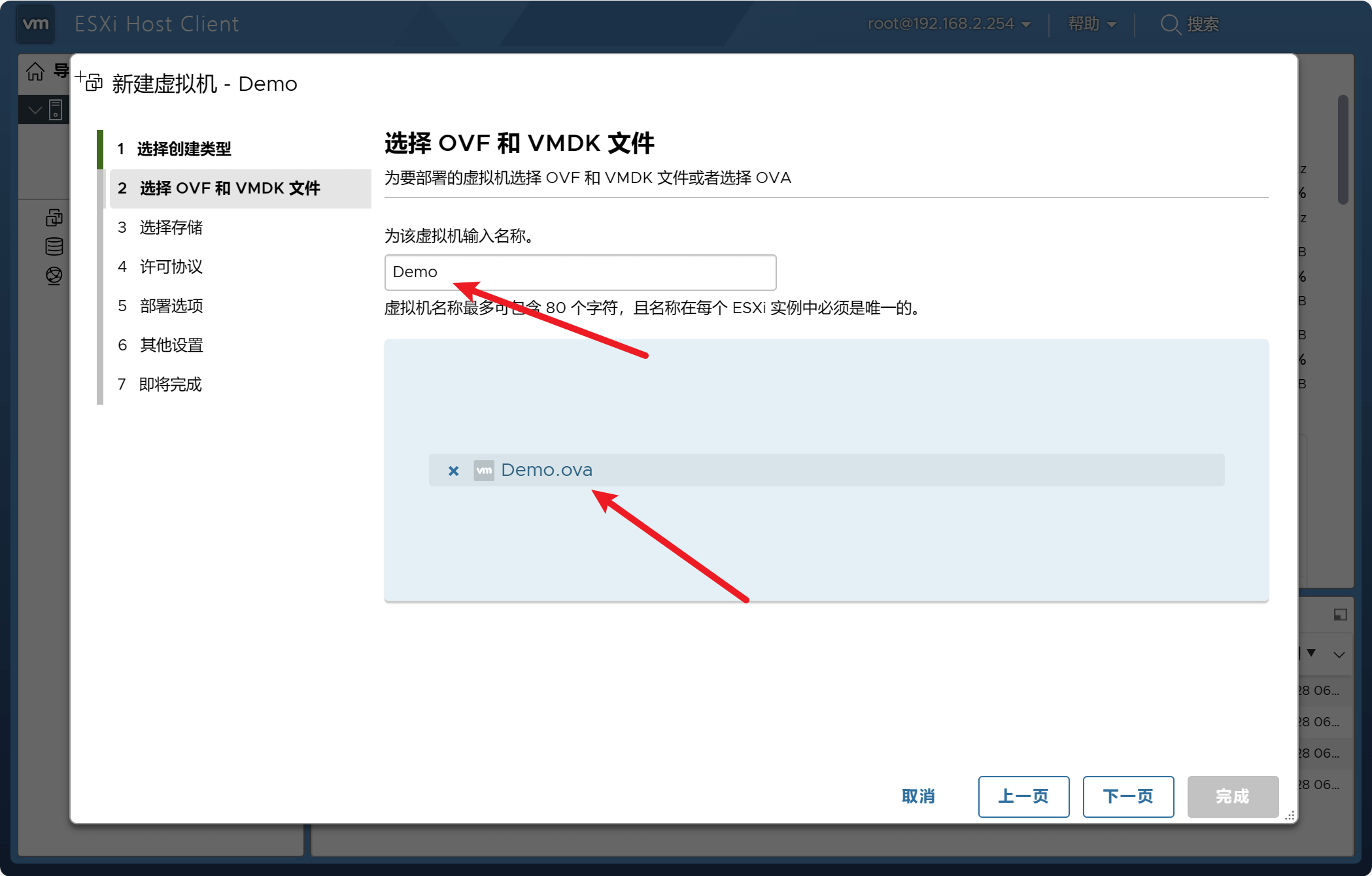Click 取消 to cancel the wizard
This screenshot has height=876, width=1372.
click(x=918, y=796)
